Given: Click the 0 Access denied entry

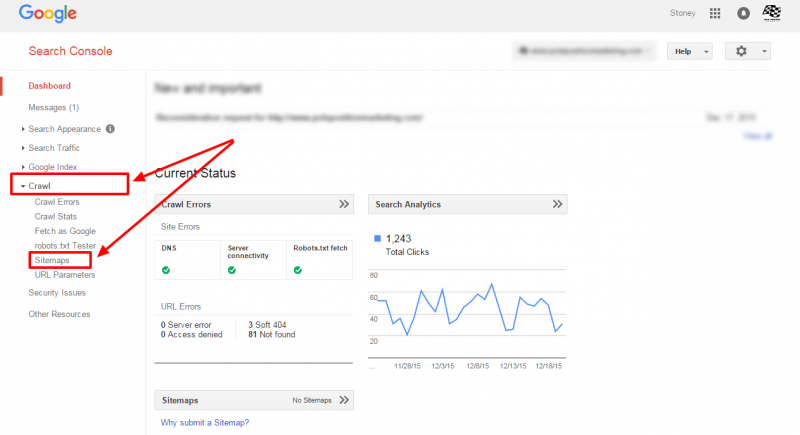Looking at the screenshot, I should [x=191, y=335].
